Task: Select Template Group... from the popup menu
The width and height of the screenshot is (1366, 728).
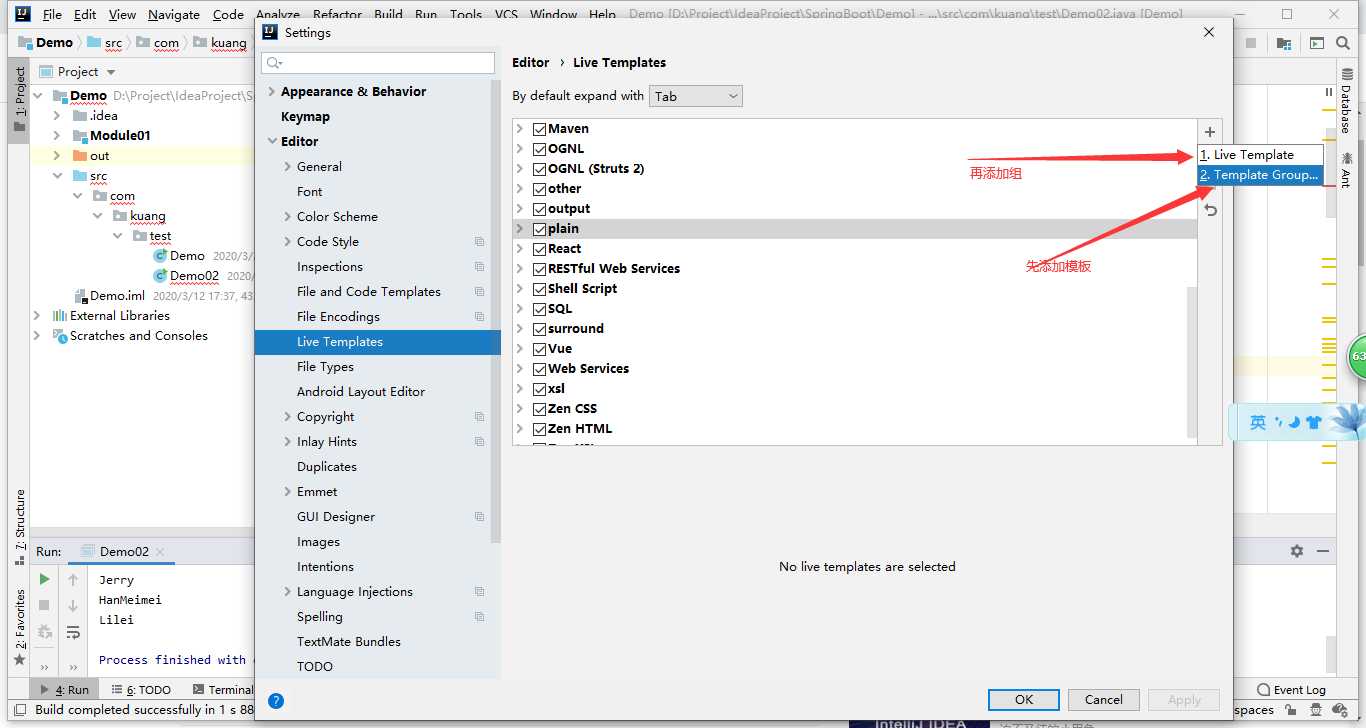Action: pos(1260,175)
